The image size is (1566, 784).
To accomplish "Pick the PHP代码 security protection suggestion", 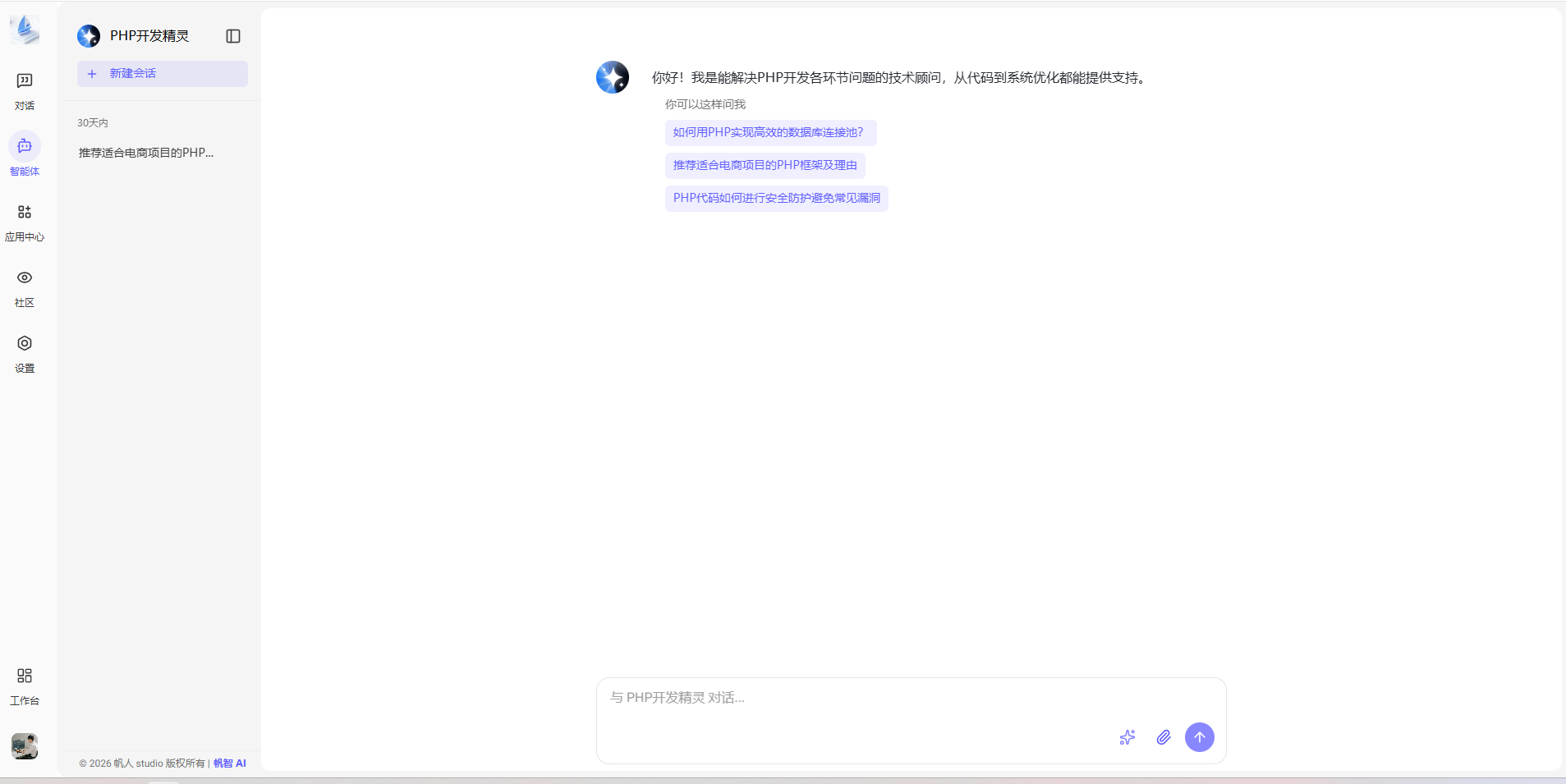I will tap(776, 199).
